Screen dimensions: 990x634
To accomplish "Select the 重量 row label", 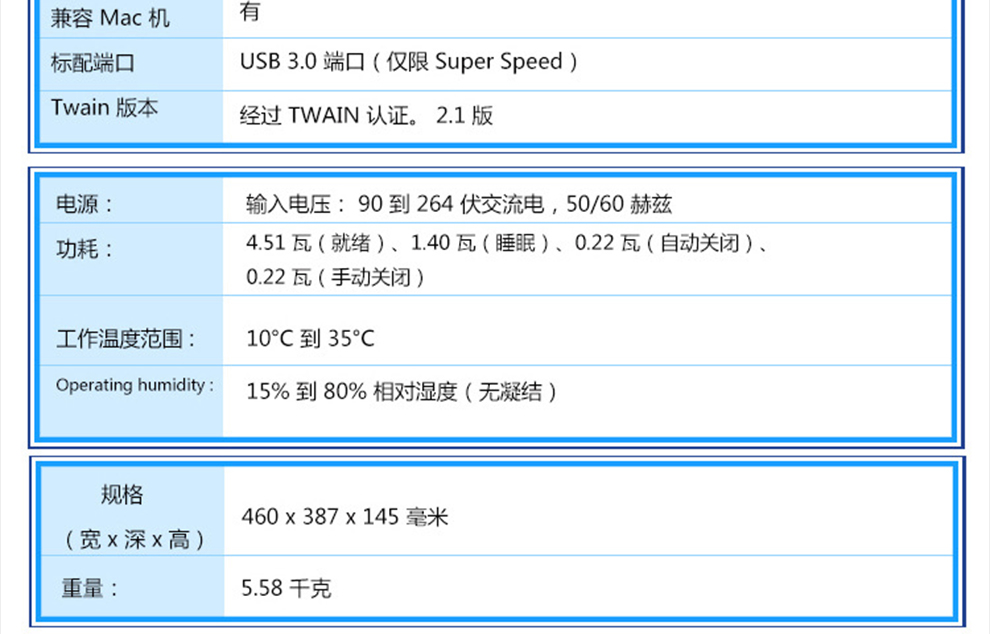I will (90, 589).
